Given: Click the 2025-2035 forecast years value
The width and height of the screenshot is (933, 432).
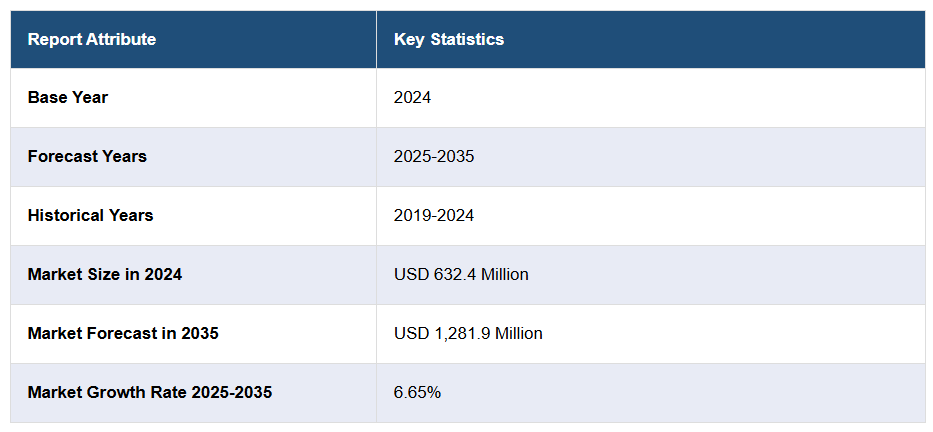Looking at the screenshot, I should (x=434, y=157).
